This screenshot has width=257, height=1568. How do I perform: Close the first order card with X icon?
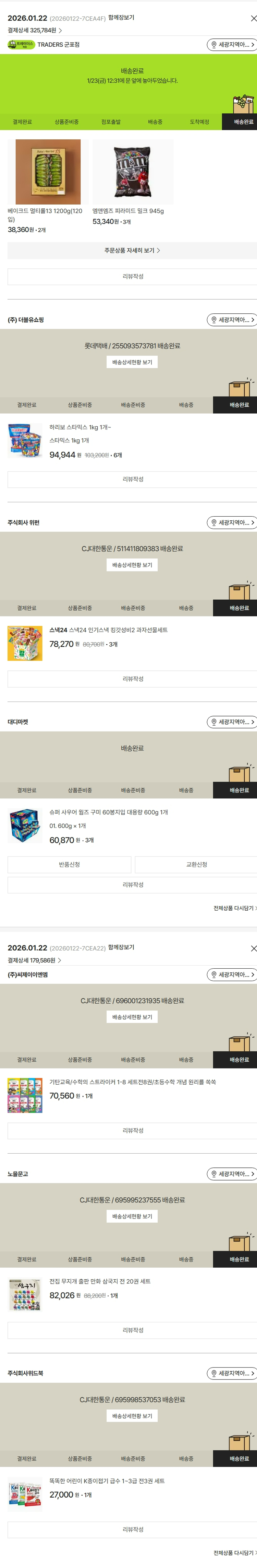pos(253,18)
